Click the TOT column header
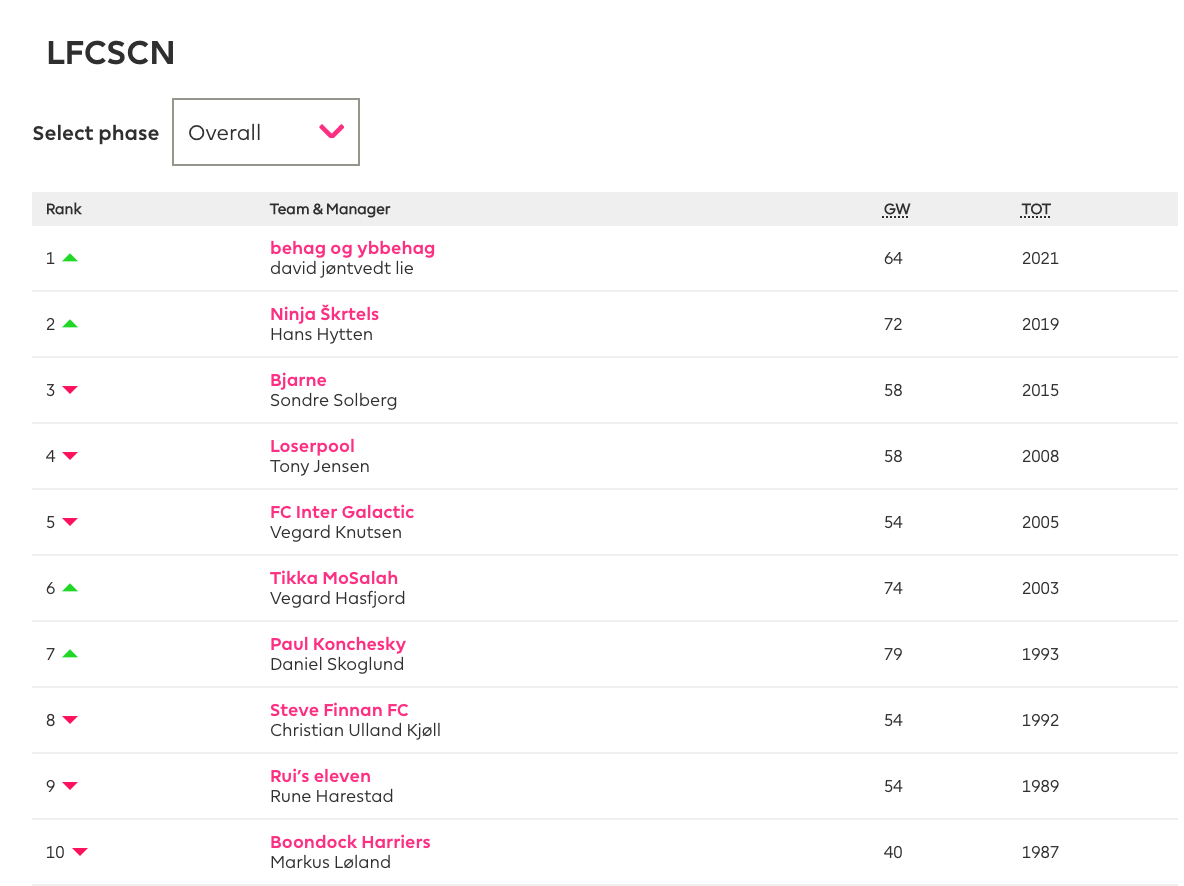This screenshot has height=886, width=1184. point(1036,210)
